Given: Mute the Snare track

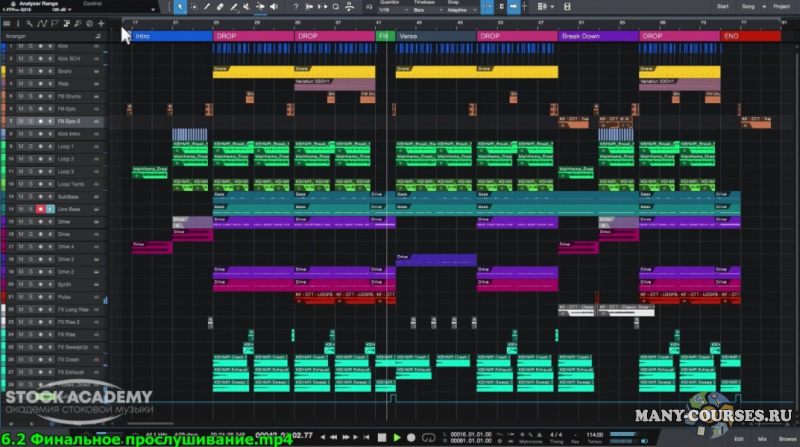Looking at the screenshot, I should (20, 71).
